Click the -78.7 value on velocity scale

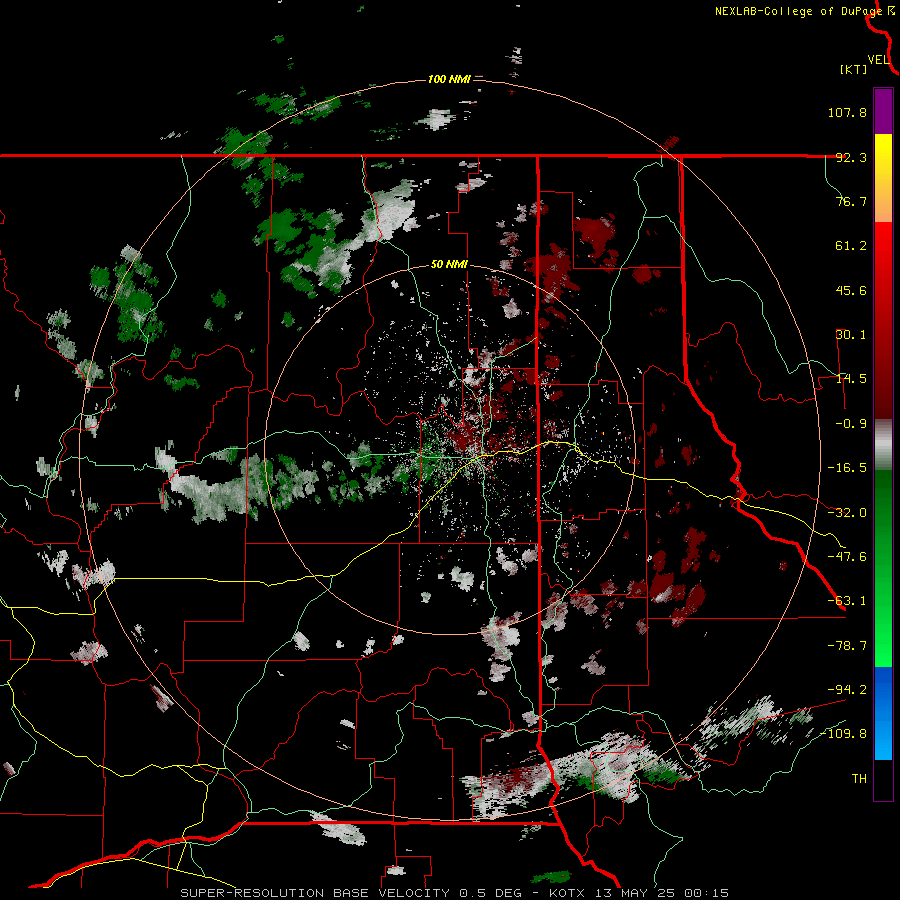pyautogui.click(x=847, y=646)
